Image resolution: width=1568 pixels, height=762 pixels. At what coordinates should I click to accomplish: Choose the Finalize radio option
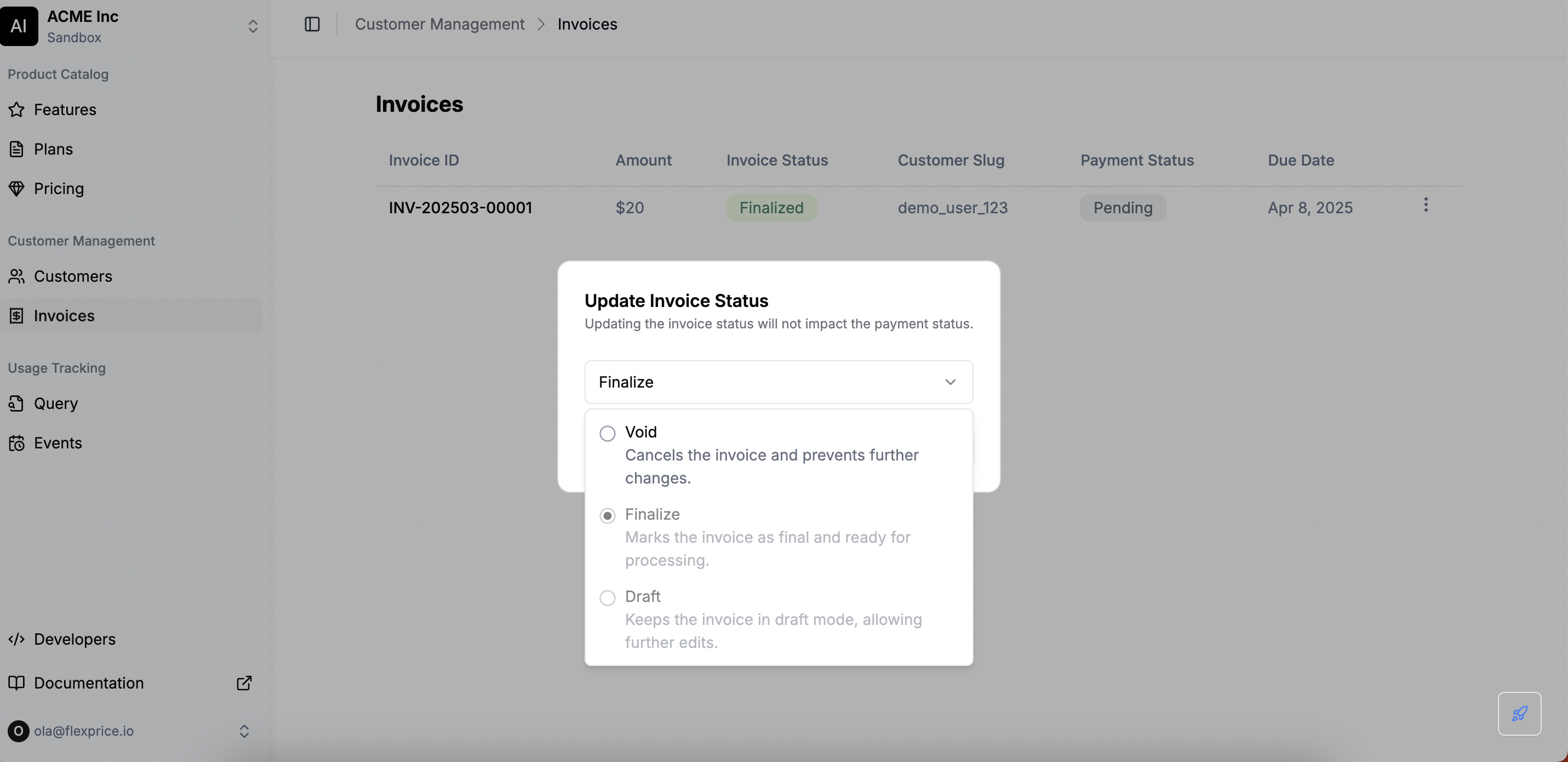(x=607, y=515)
